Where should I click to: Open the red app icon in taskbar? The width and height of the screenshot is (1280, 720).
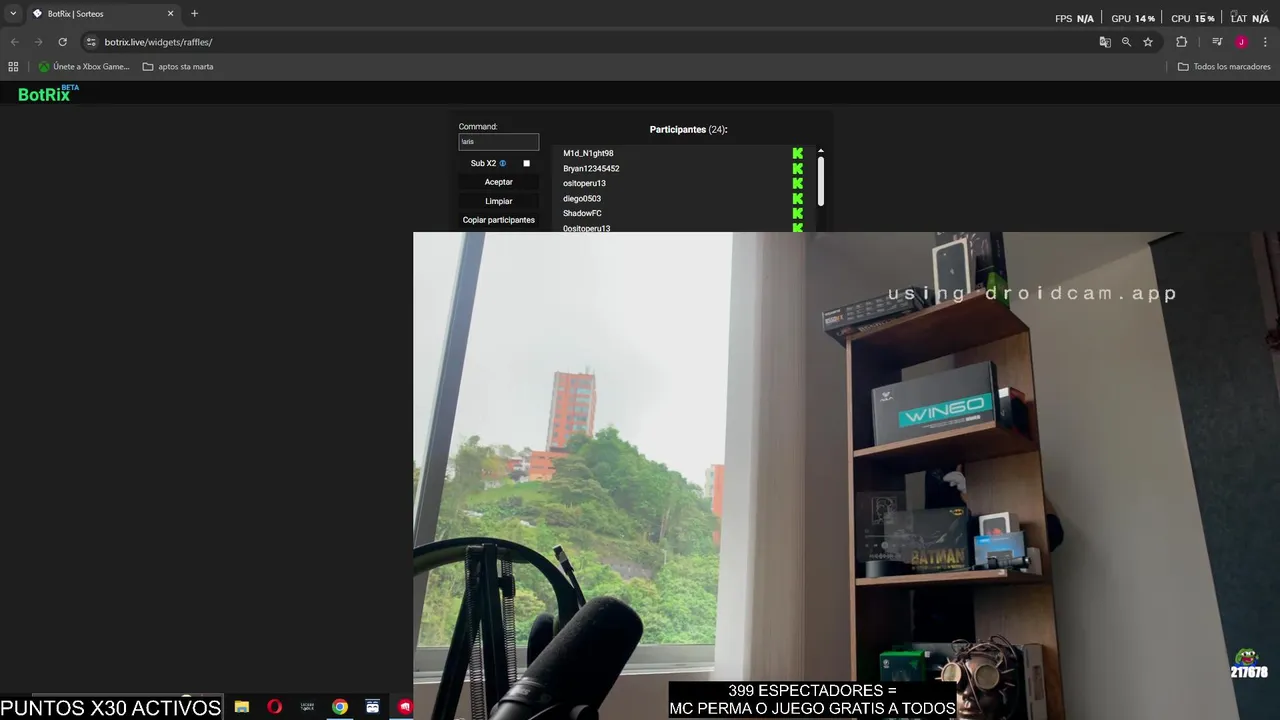click(x=404, y=707)
